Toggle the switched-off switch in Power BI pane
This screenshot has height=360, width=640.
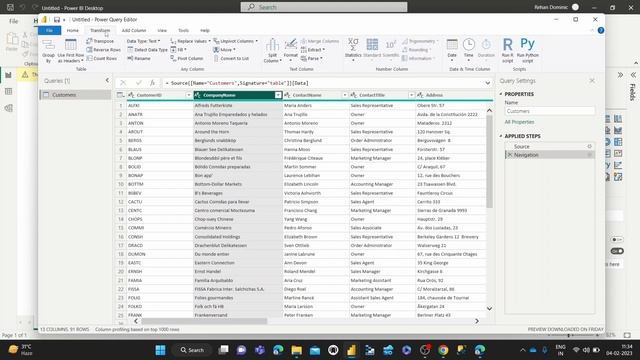[617, 240]
